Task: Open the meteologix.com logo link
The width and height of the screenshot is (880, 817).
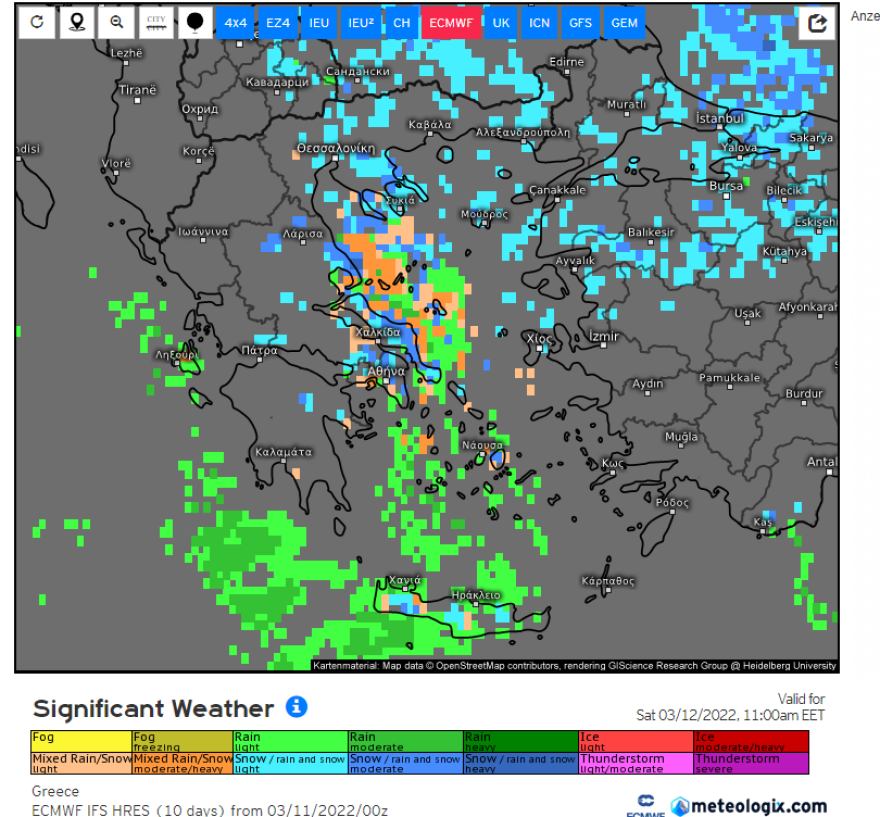Action: (749, 806)
